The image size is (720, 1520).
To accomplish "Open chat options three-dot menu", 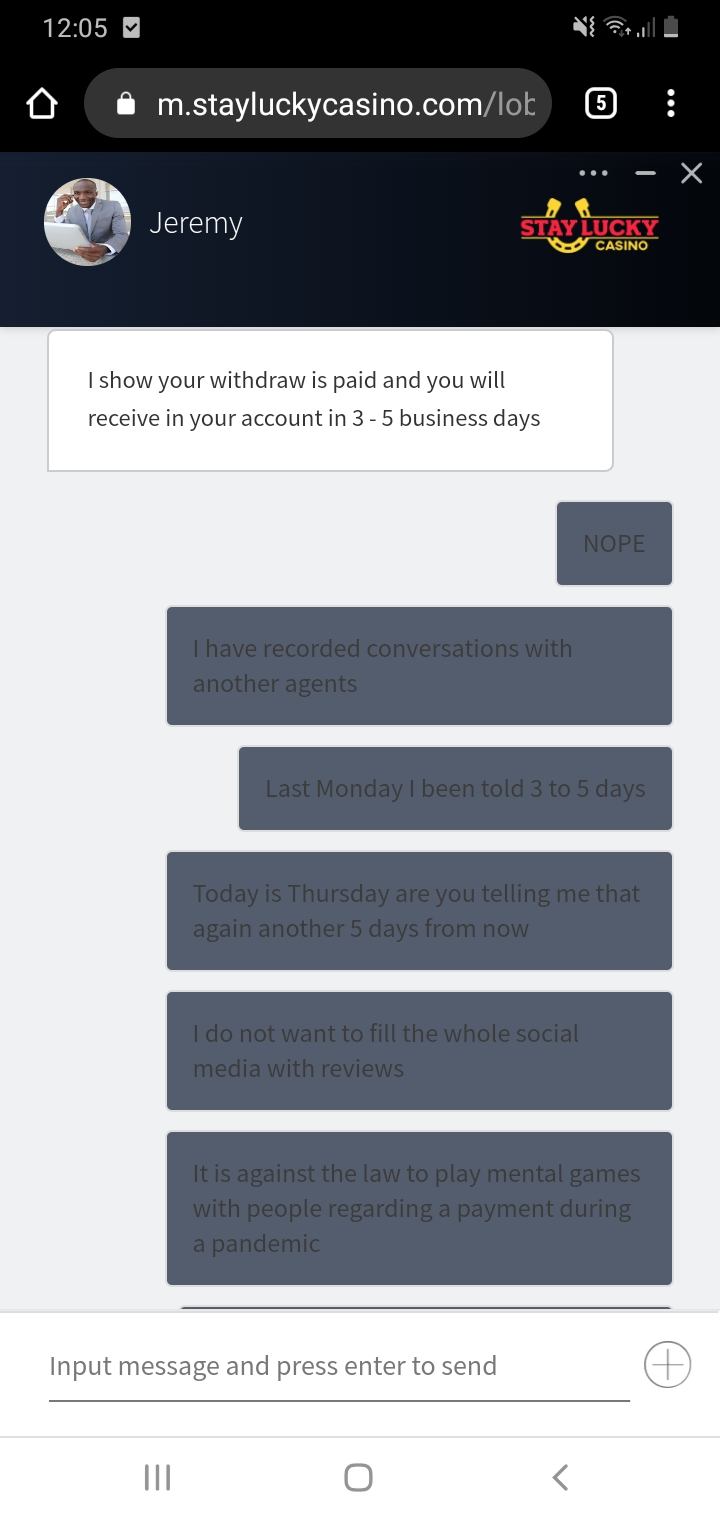I will 593,173.
